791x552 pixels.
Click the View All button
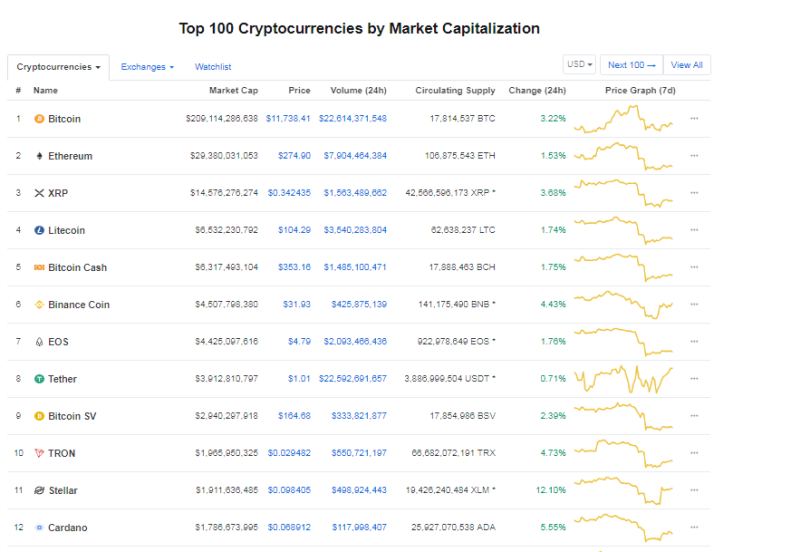pos(687,65)
